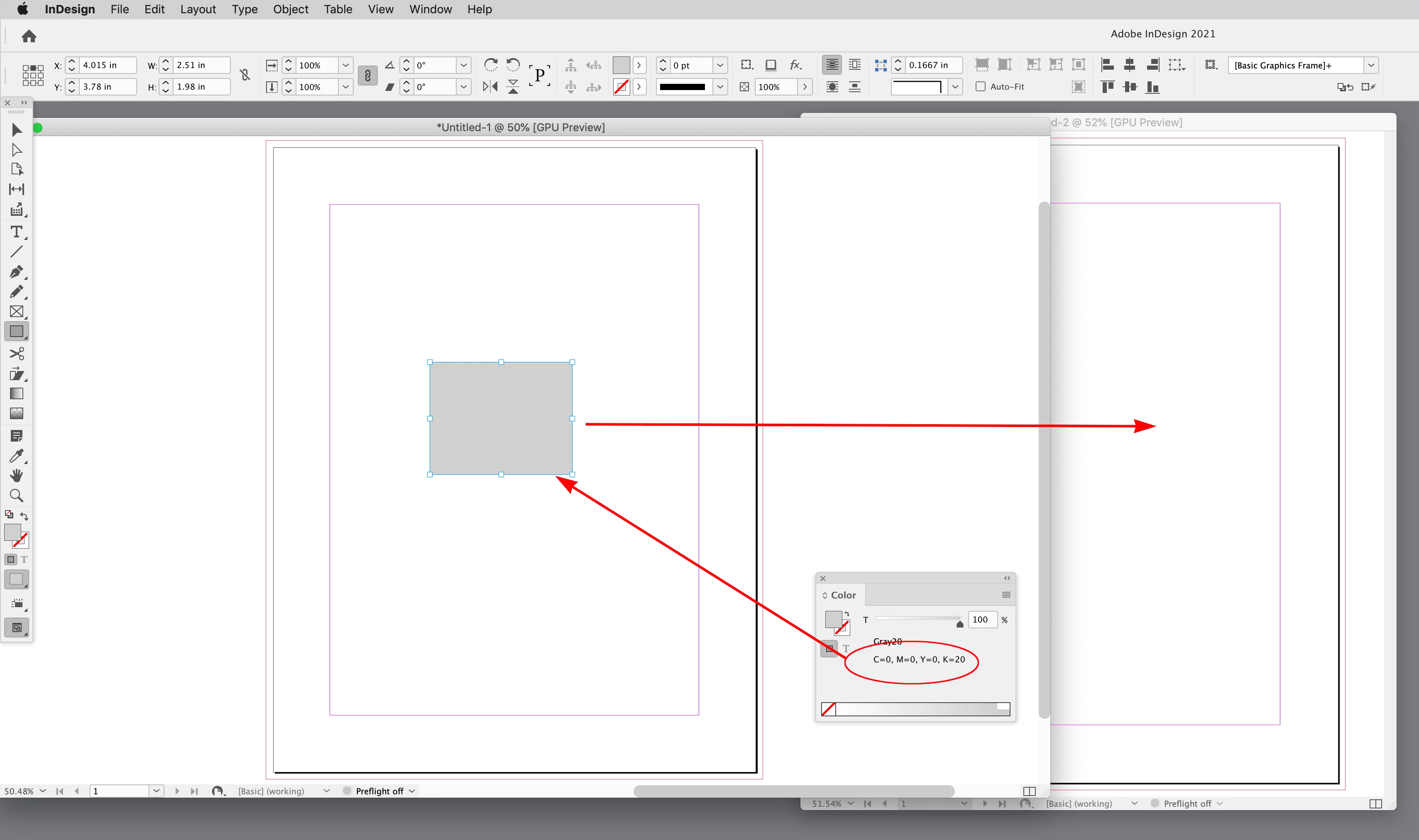The image size is (1419, 840).
Task: Open the Window menu
Action: point(431,10)
